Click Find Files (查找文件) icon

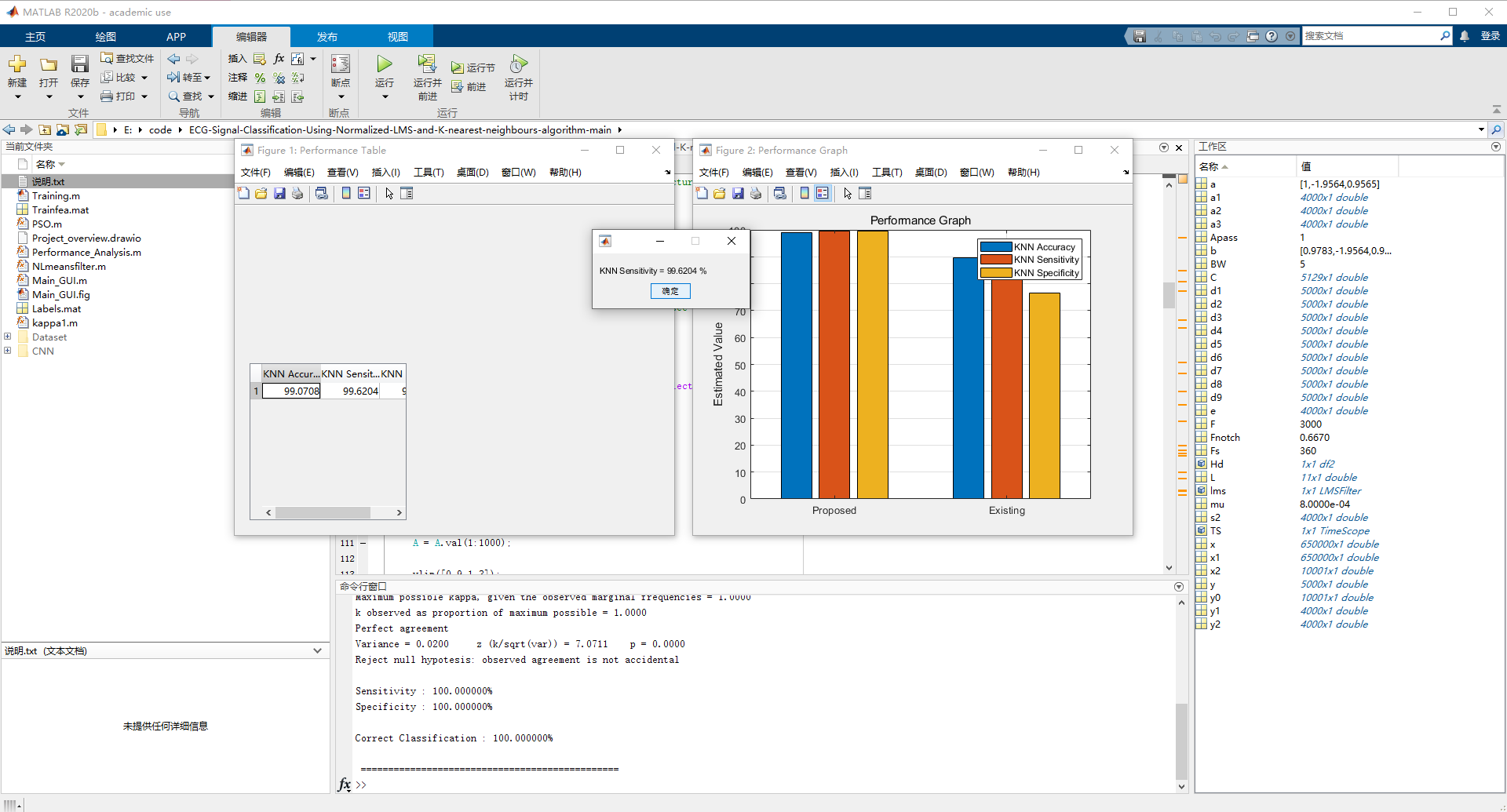click(107, 58)
